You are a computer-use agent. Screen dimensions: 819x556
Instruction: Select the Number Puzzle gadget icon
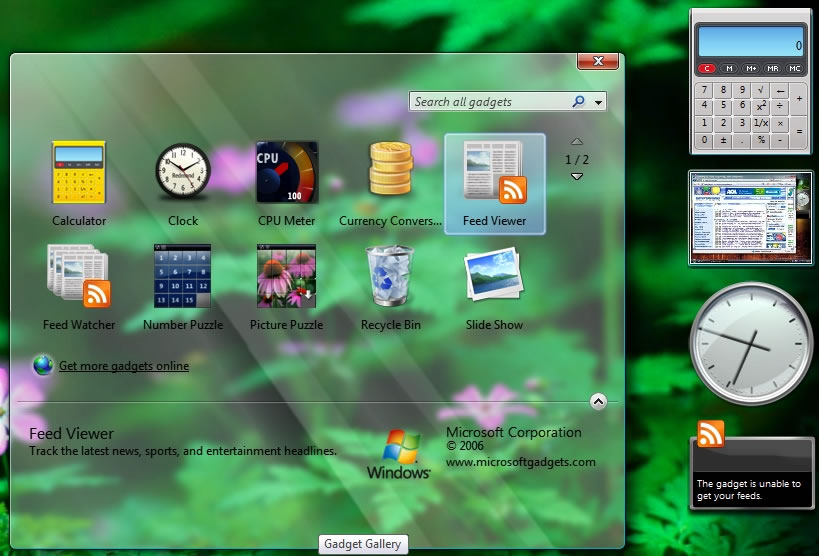click(182, 275)
